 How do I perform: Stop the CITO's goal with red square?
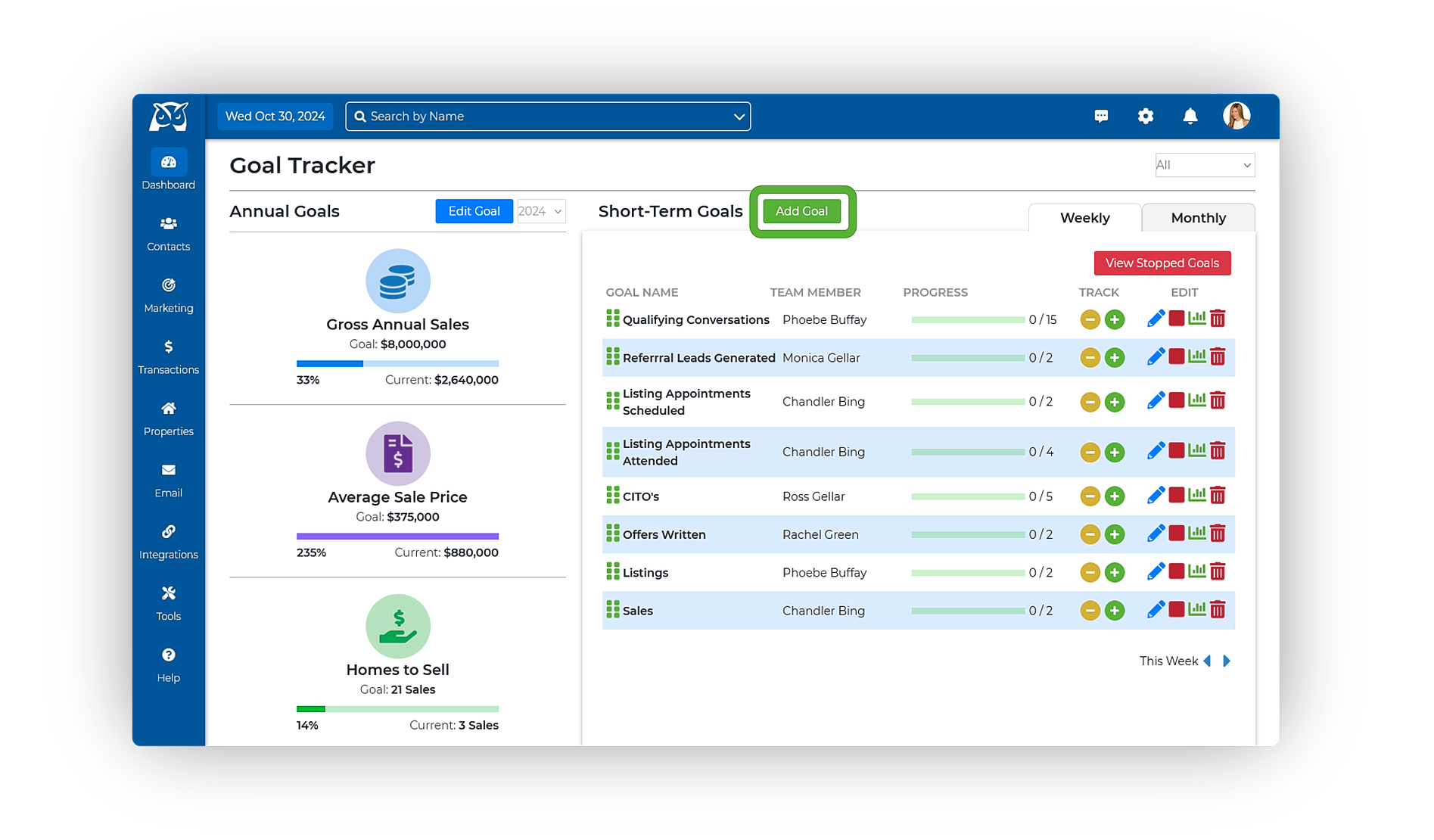click(x=1176, y=495)
